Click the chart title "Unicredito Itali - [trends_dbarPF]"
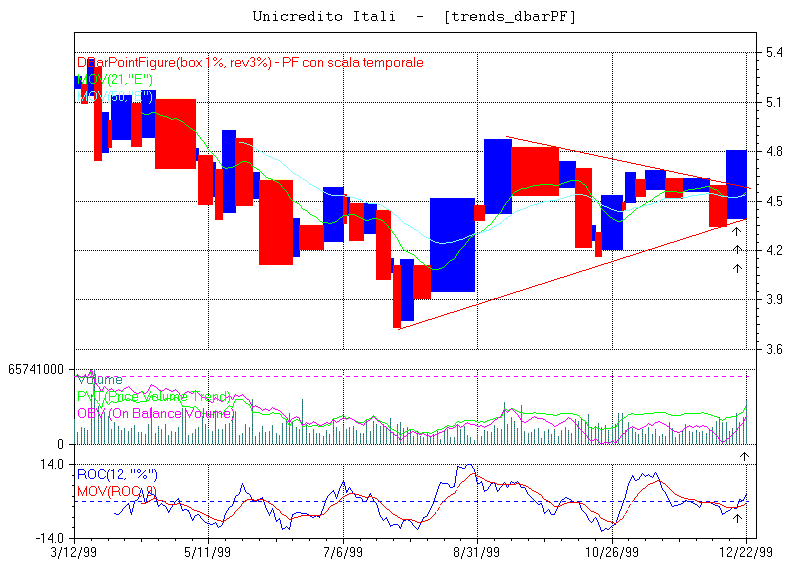This screenshot has height=568, width=792. (414, 17)
